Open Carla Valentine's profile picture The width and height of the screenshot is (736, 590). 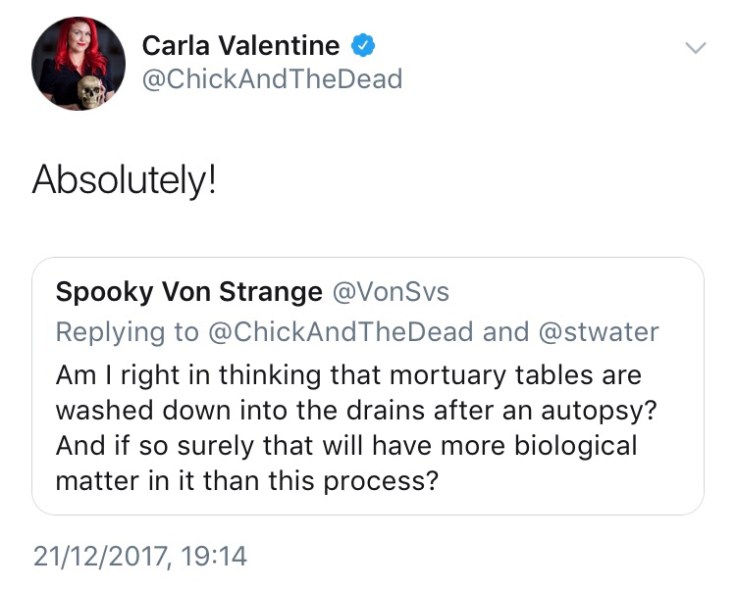78,63
